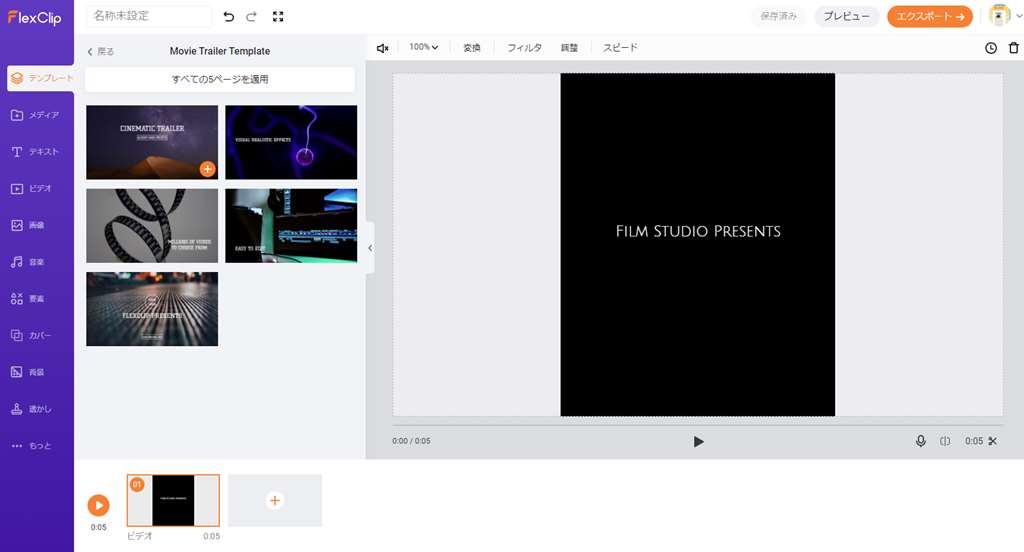
Task: Open the テキスト sidebar tab
Action: (x=36, y=152)
